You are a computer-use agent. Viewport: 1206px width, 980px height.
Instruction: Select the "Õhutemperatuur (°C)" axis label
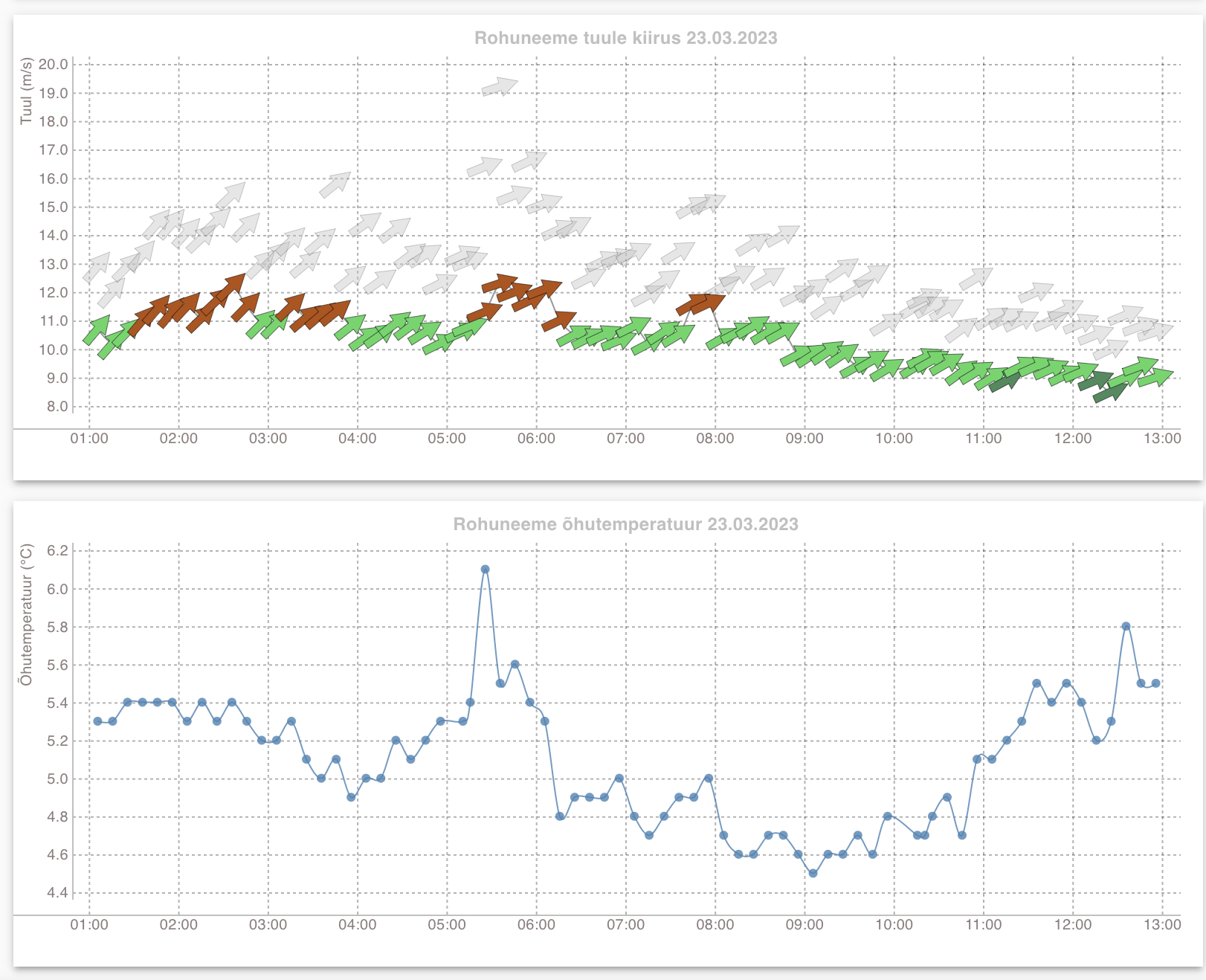coord(27,614)
